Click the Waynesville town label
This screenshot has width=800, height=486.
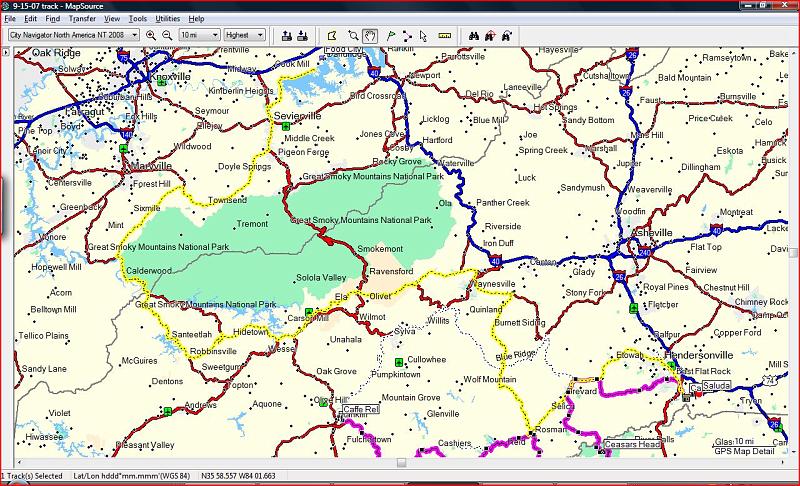tap(492, 284)
